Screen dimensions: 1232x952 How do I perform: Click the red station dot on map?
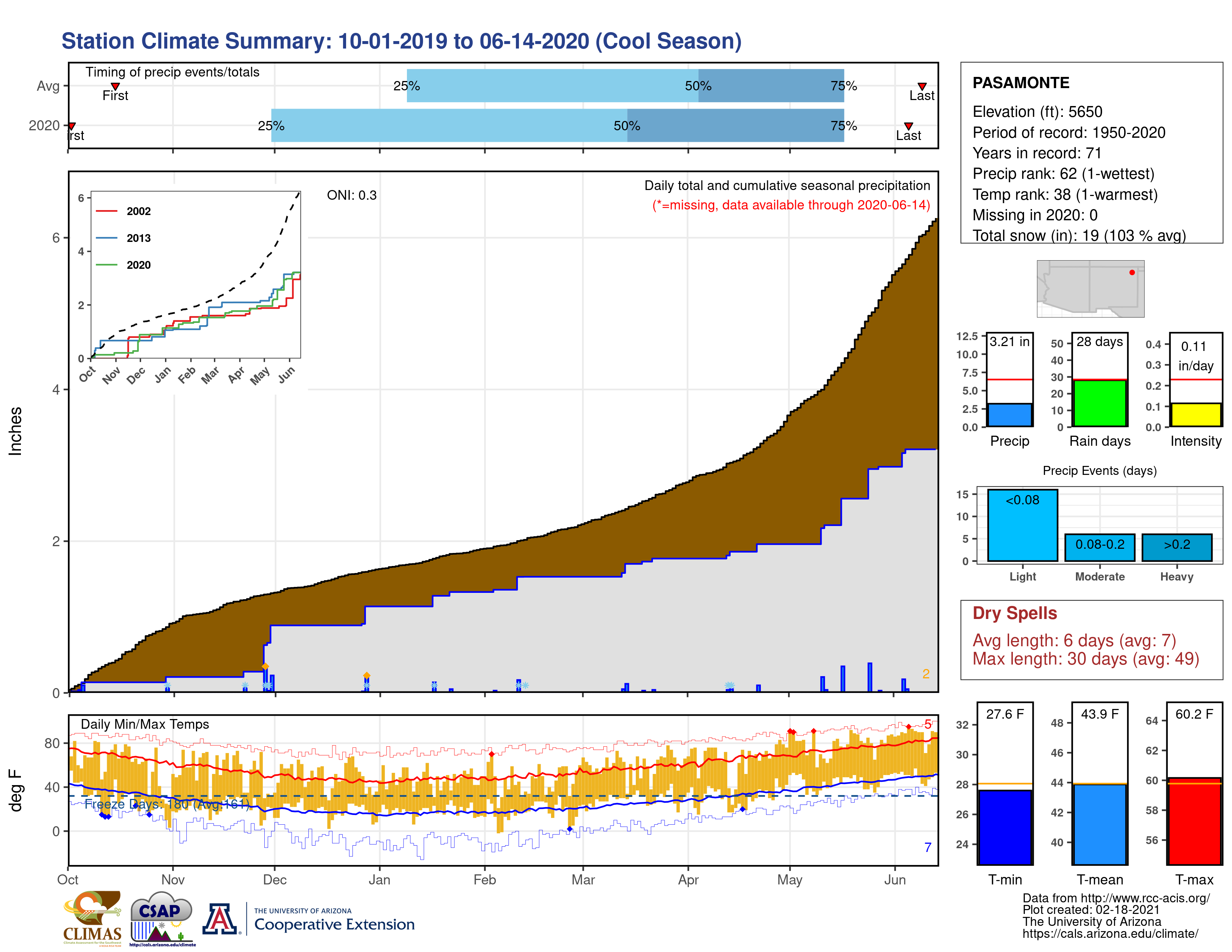[x=1132, y=273]
